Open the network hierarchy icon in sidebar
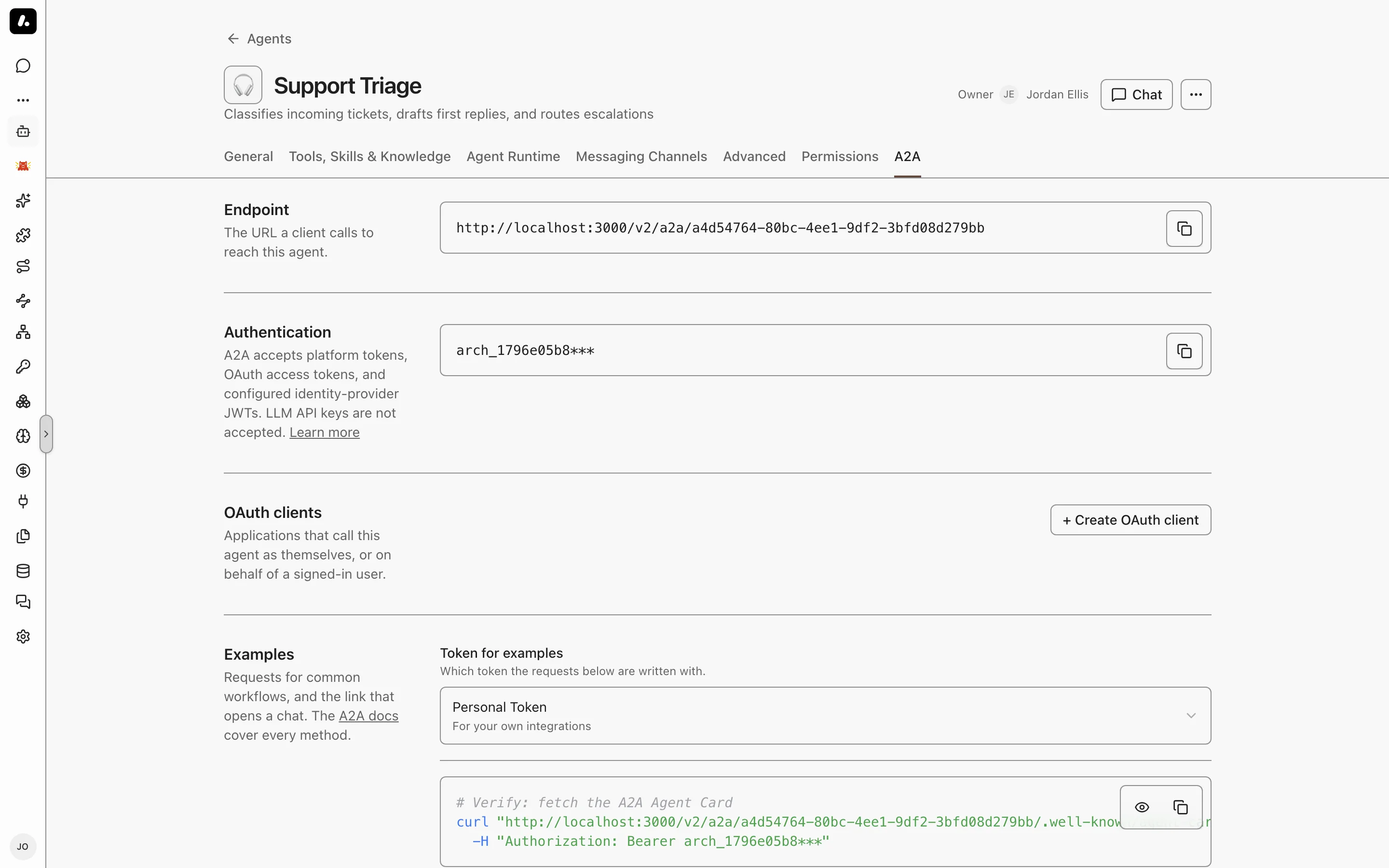 tap(23, 332)
